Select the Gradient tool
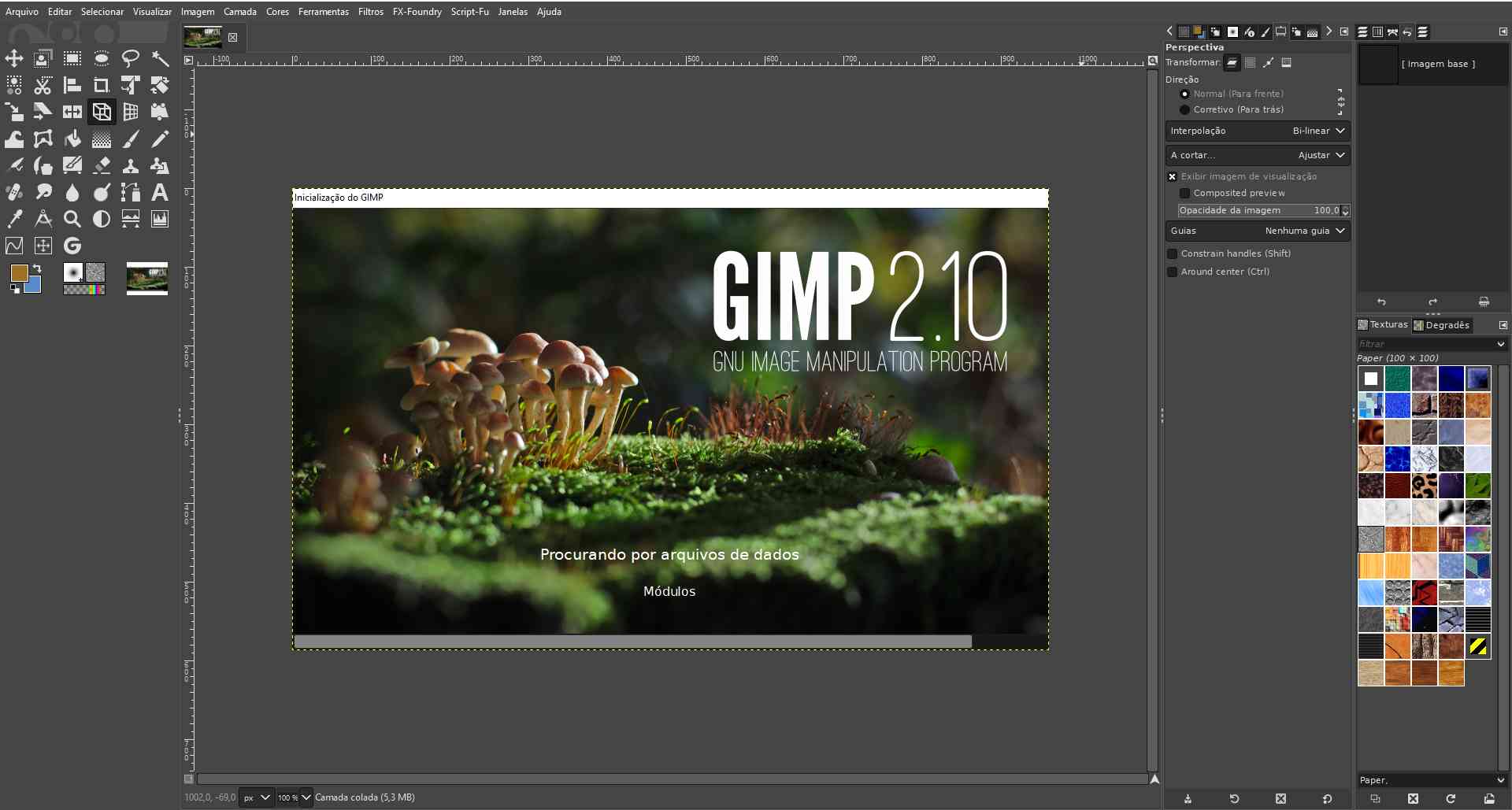The image size is (1512, 810). pos(102,139)
